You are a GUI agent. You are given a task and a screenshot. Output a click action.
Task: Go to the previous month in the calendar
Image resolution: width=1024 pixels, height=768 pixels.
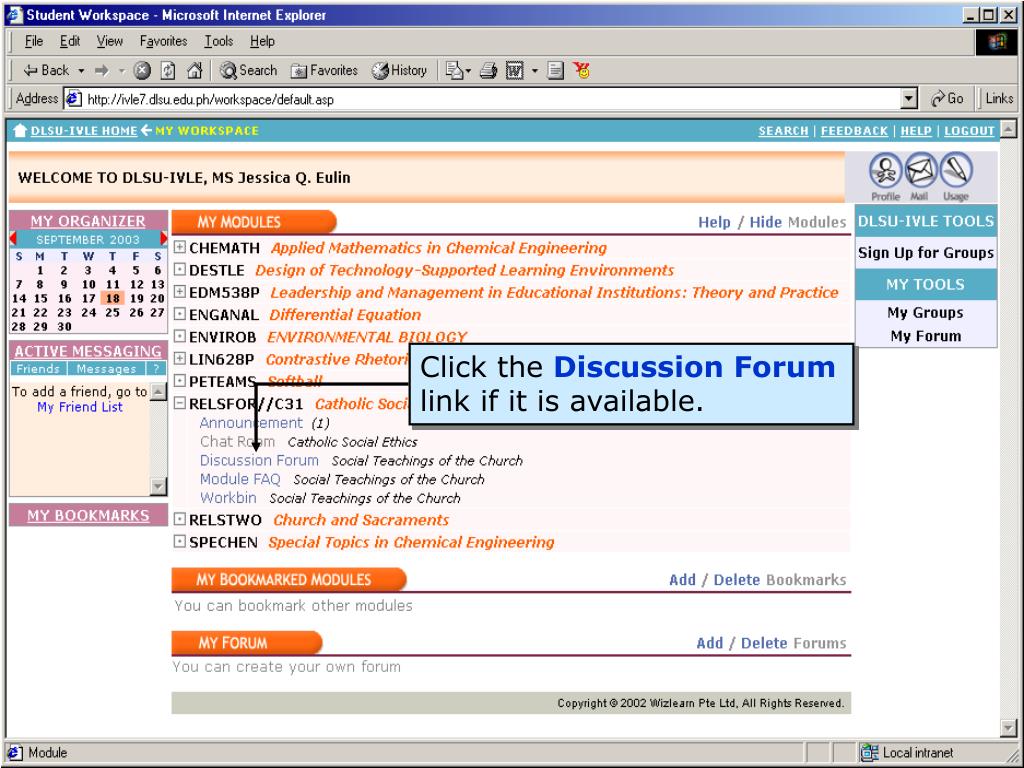(12, 239)
